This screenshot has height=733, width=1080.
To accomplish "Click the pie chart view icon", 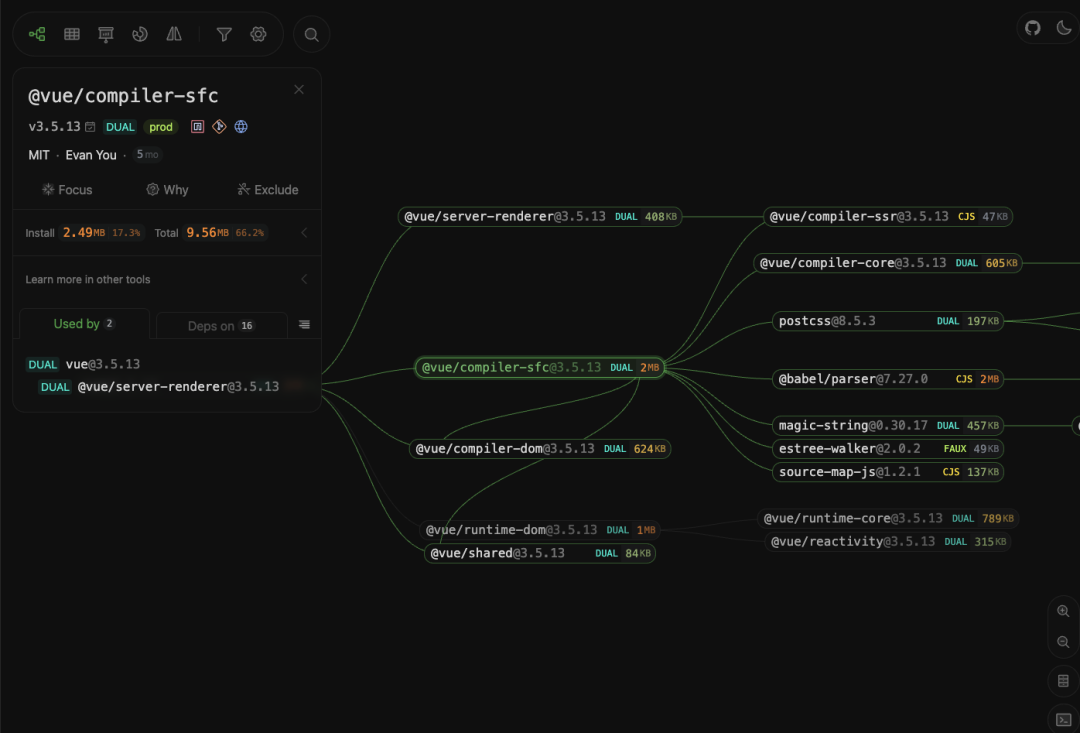I will [139, 33].
